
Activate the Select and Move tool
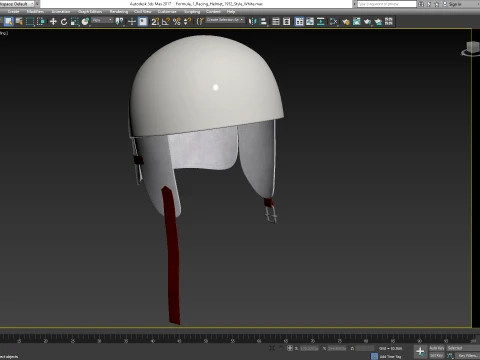(x=53, y=22)
